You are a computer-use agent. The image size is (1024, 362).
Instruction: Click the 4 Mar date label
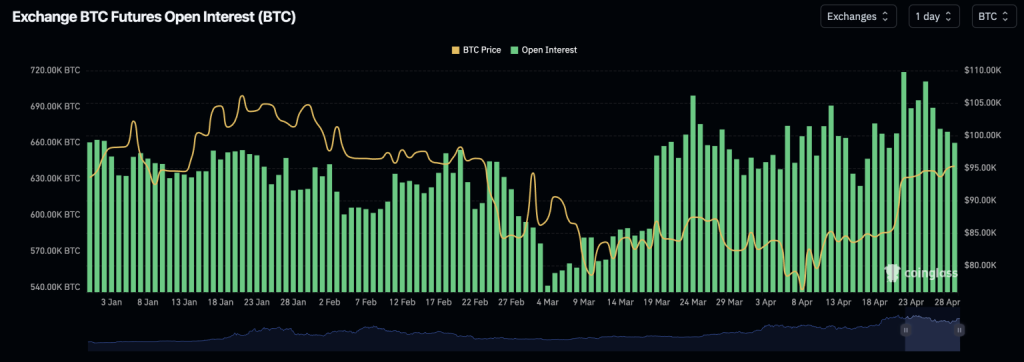(547, 303)
